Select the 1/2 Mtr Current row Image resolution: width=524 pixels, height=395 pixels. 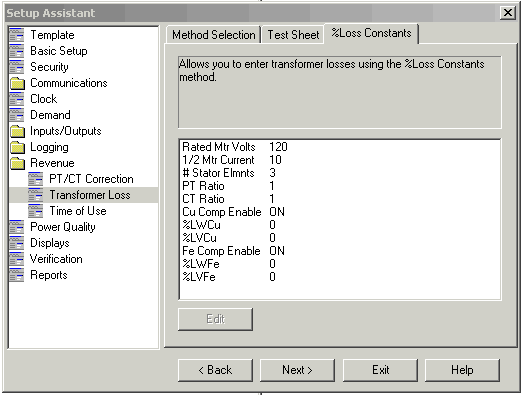pos(340,160)
